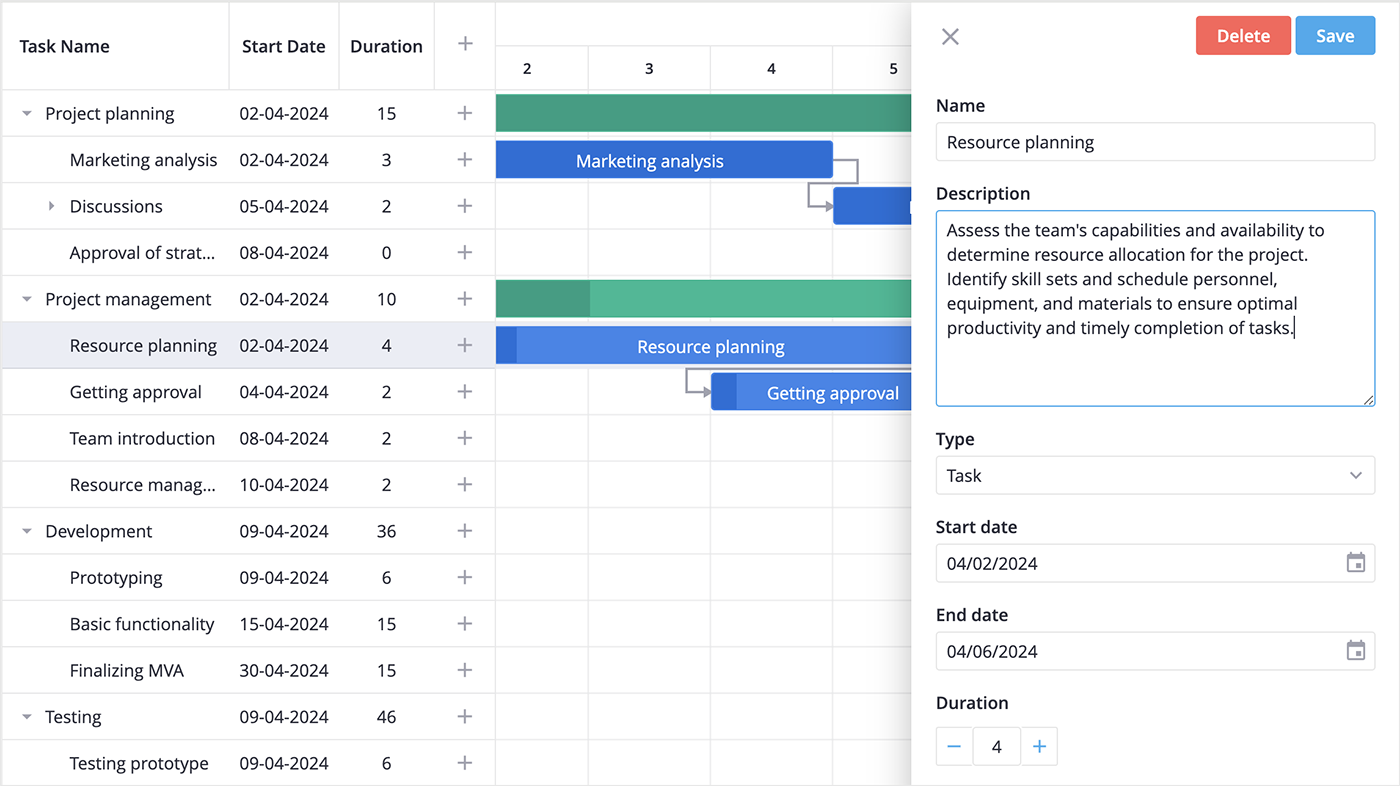Click plus icon in Getting approval row

[464, 391]
